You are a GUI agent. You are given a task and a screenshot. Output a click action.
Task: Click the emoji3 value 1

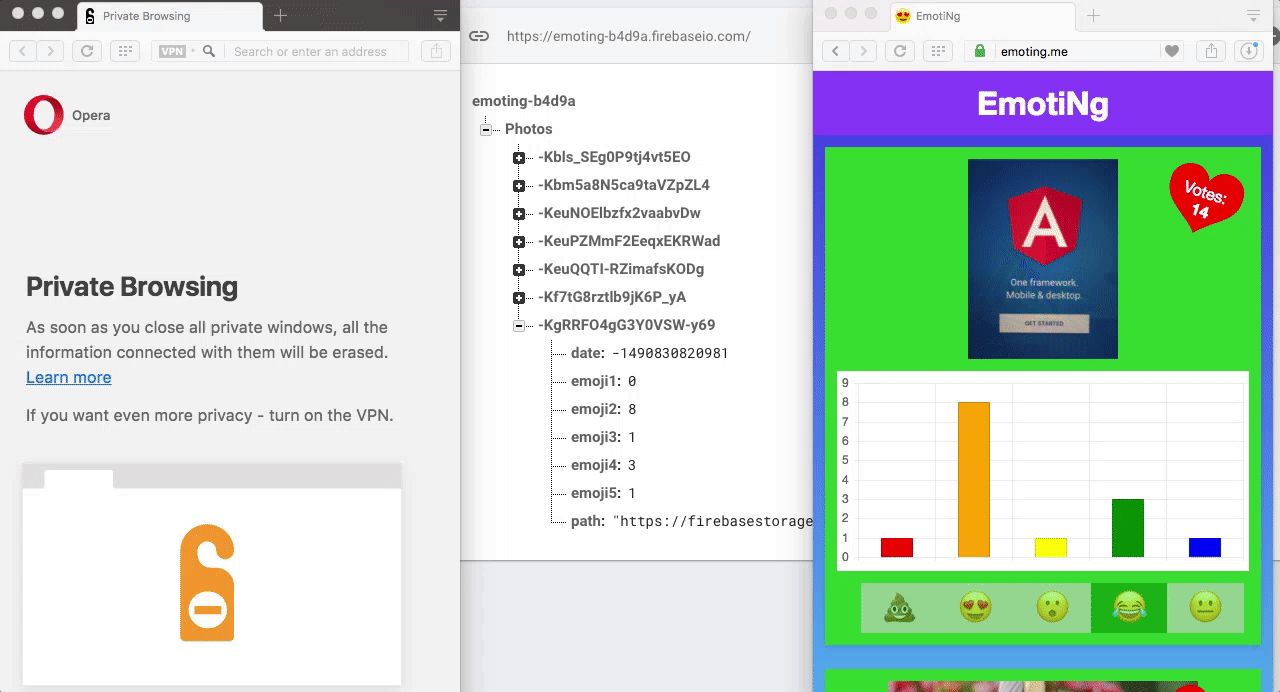pyautogui.click(x=632, y=437)
